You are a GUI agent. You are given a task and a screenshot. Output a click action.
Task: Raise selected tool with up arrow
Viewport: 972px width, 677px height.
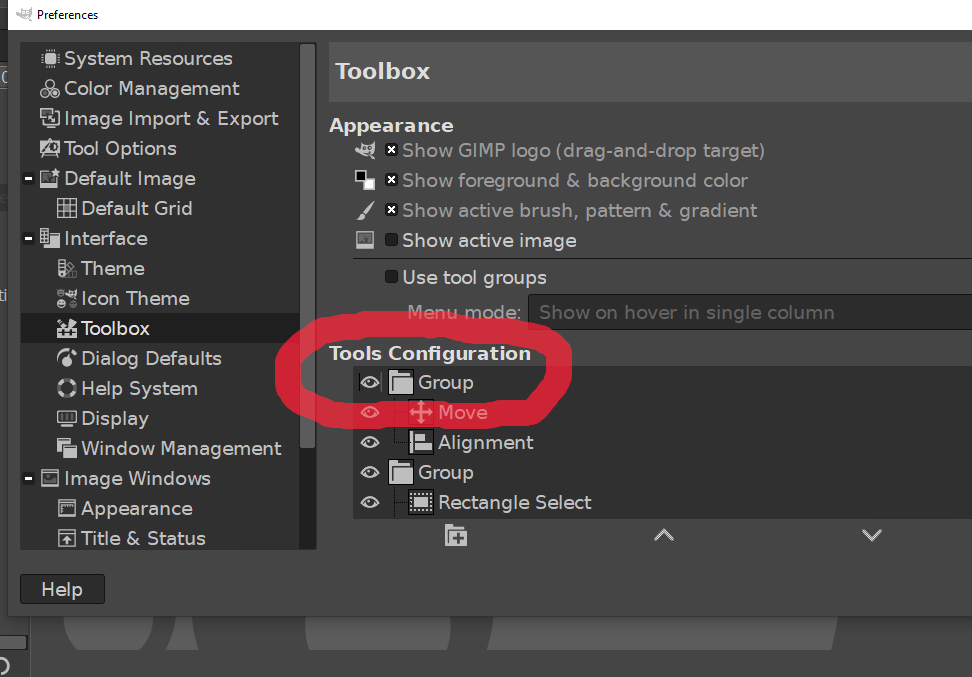click(664, 535)
